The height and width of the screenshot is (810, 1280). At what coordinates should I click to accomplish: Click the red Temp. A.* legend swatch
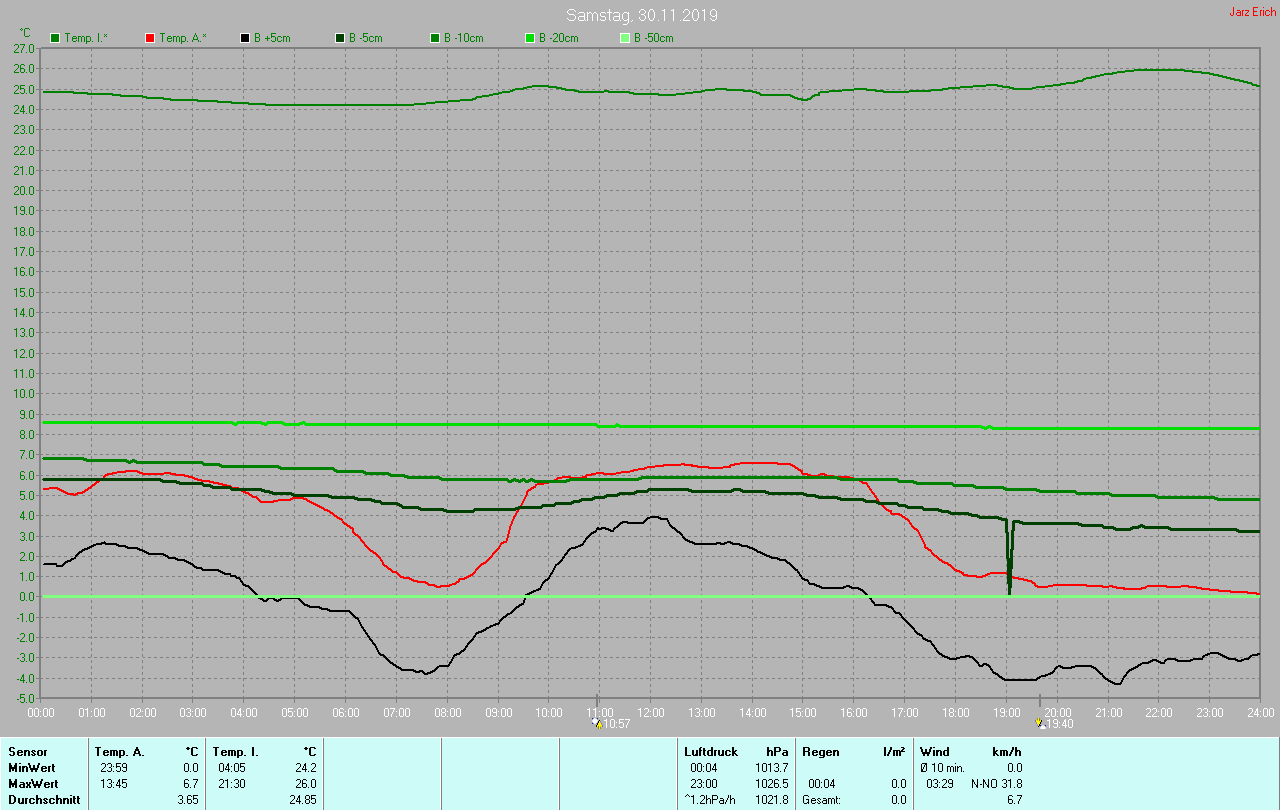[x=149, y=38]
